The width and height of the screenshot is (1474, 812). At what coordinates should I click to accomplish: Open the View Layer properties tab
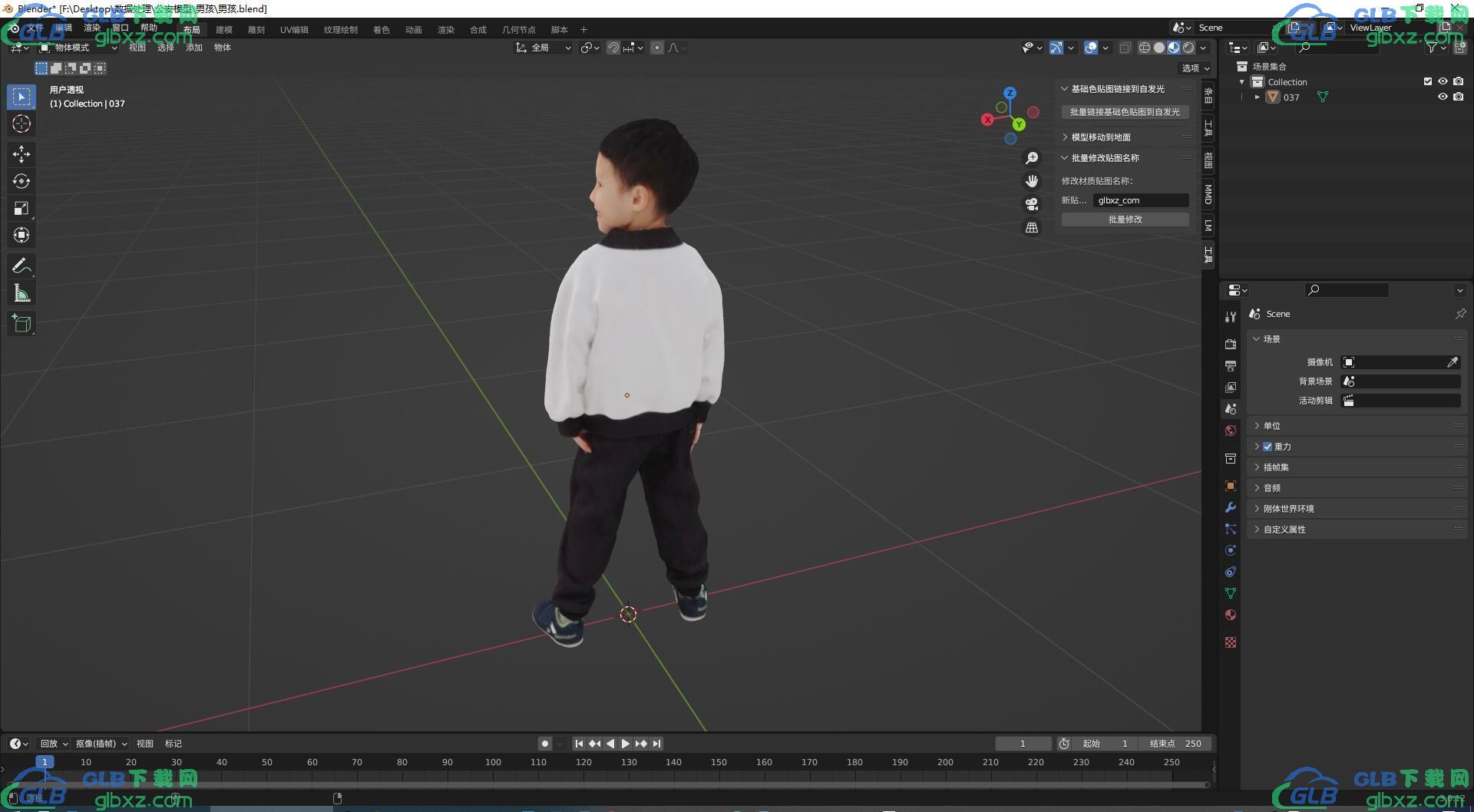(1231, 388)
